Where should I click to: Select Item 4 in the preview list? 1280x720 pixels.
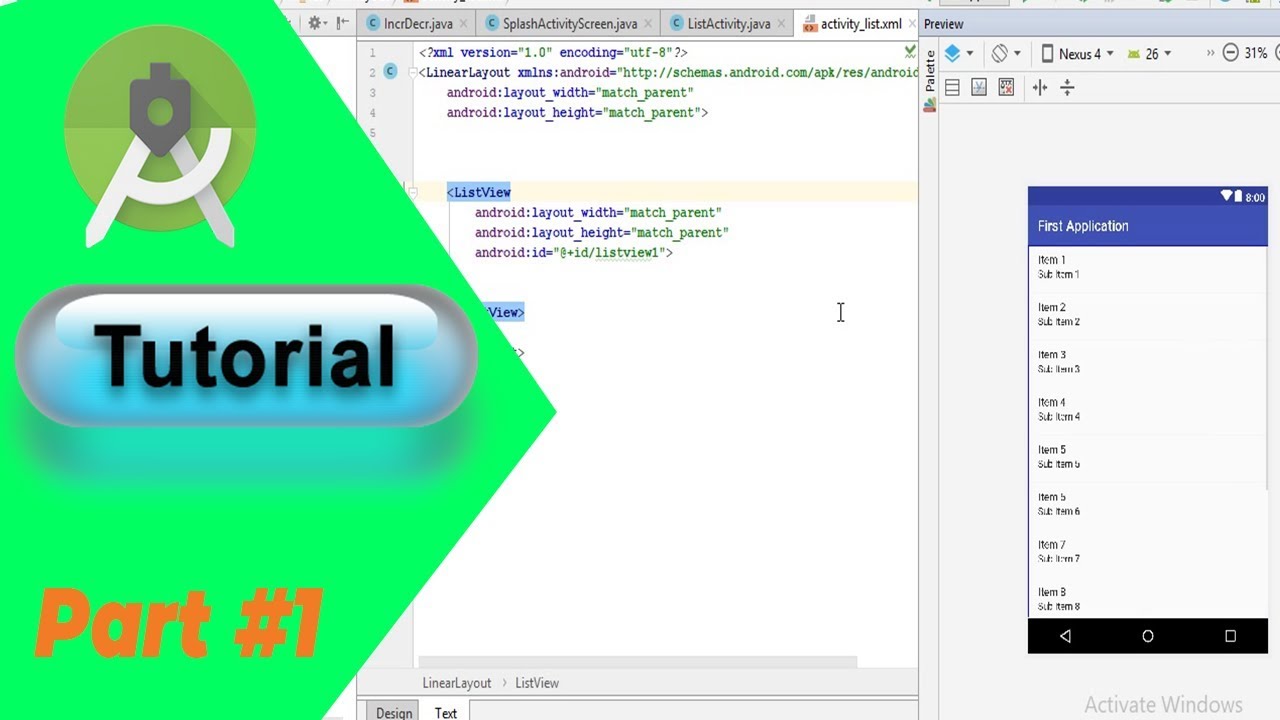coord(1148,409)
